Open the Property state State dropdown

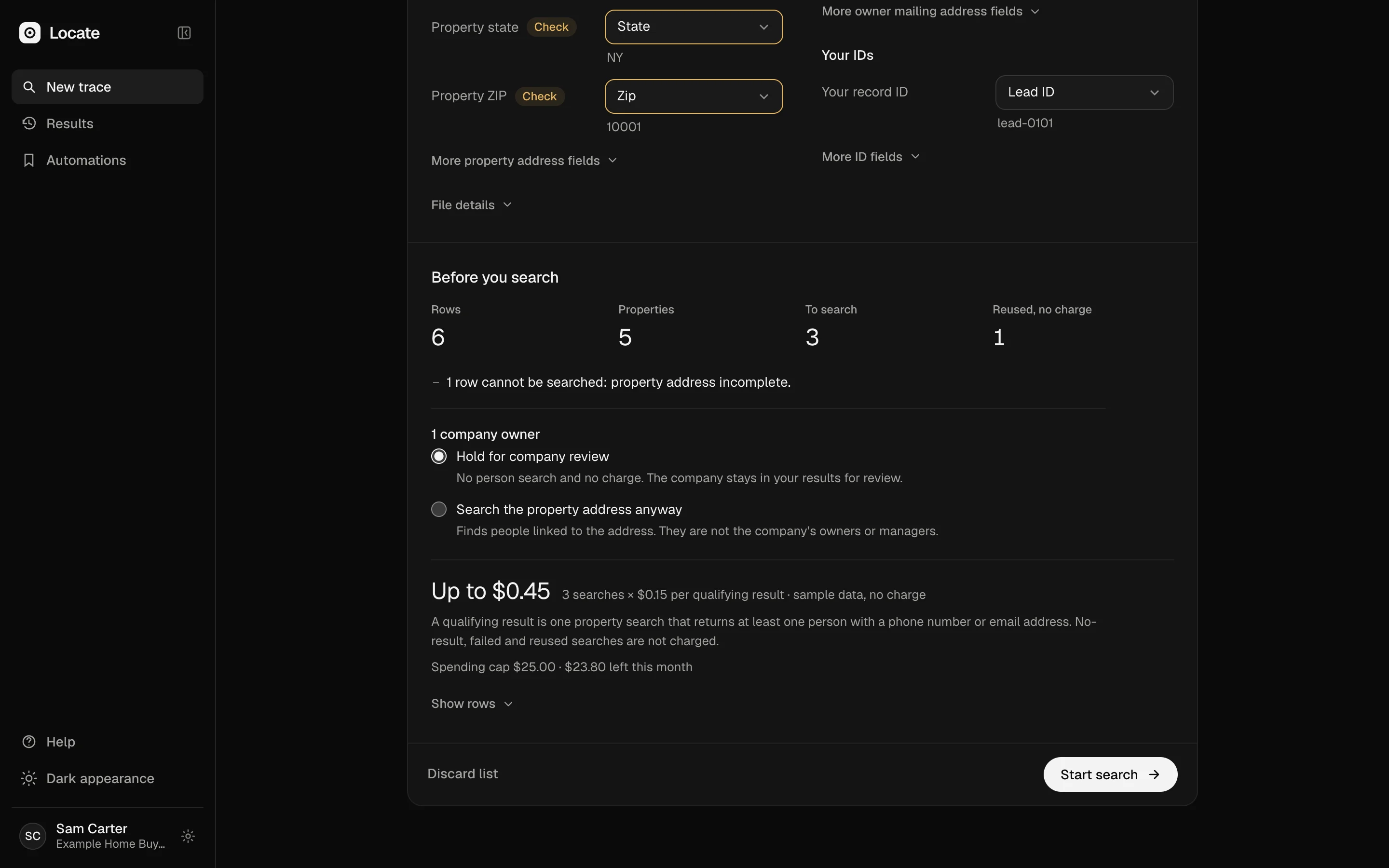(694, 27)
